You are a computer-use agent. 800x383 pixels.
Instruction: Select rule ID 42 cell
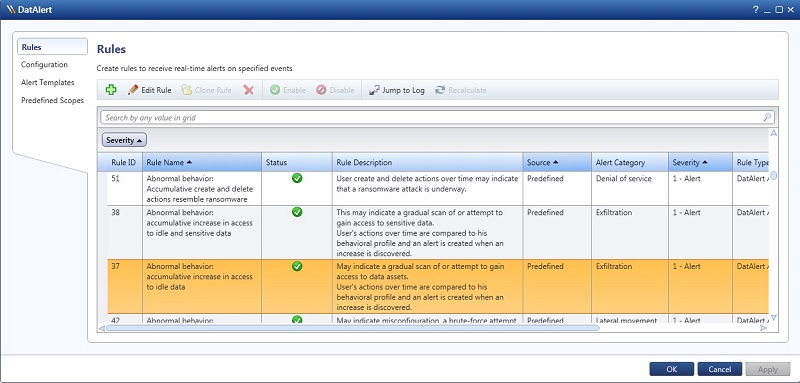click(x=125, y=319)
